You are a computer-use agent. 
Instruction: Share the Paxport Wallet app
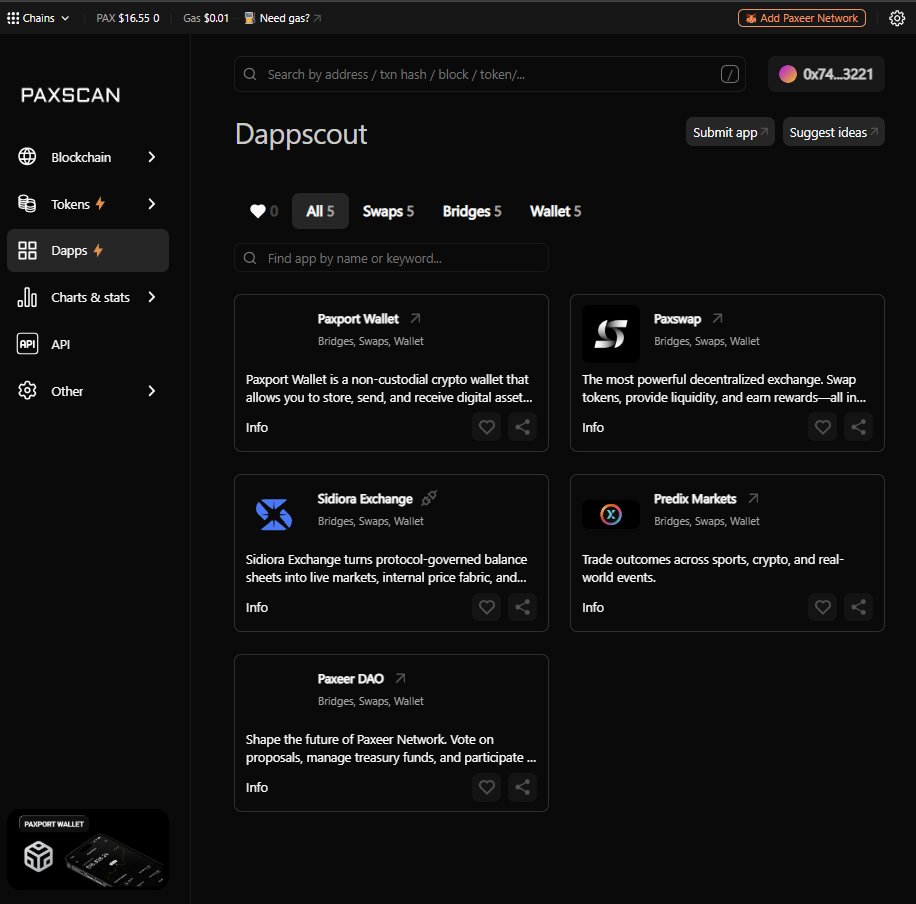click(522, 427)
